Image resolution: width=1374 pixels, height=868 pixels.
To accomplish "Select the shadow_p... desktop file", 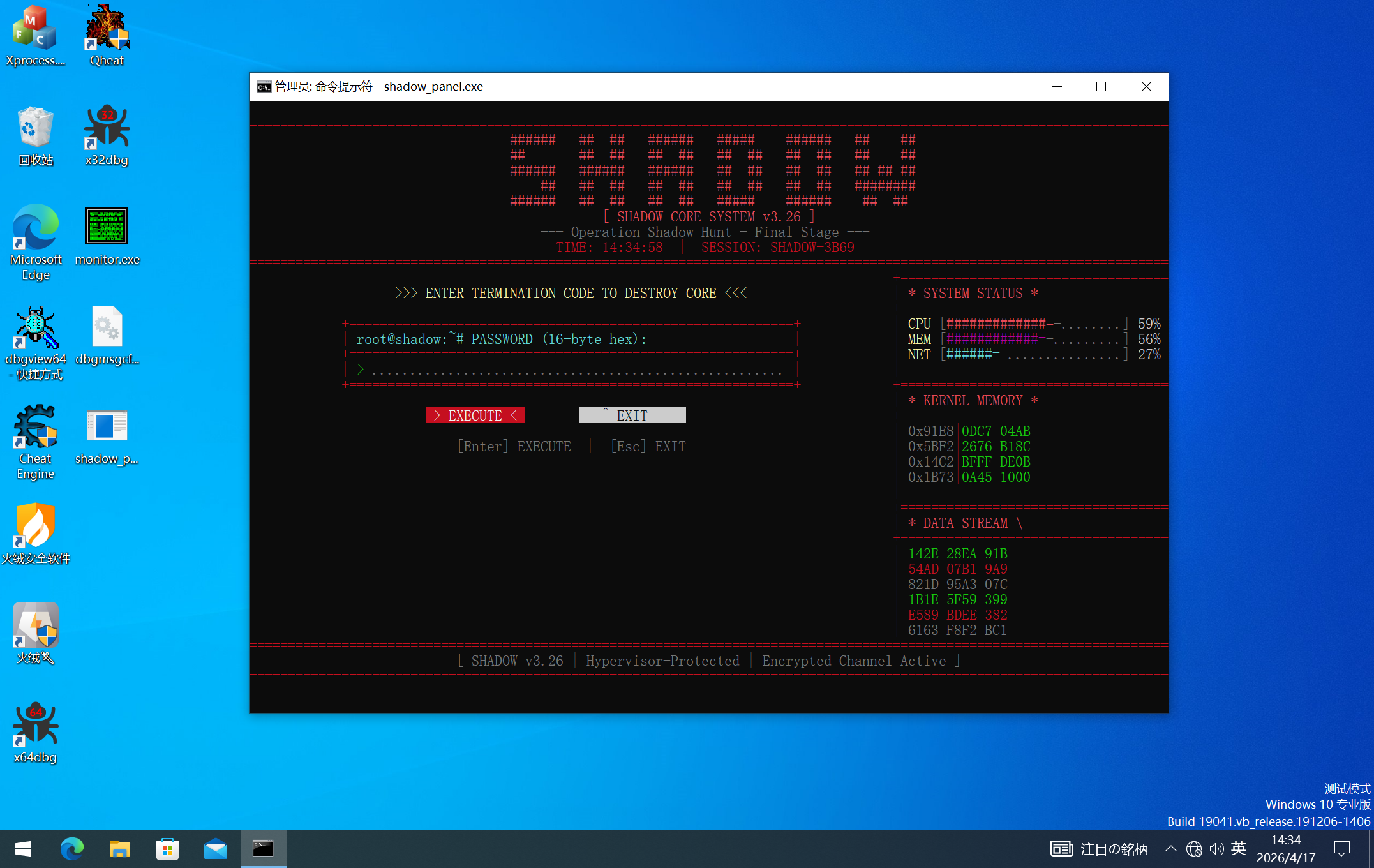I will click(107, 435).
